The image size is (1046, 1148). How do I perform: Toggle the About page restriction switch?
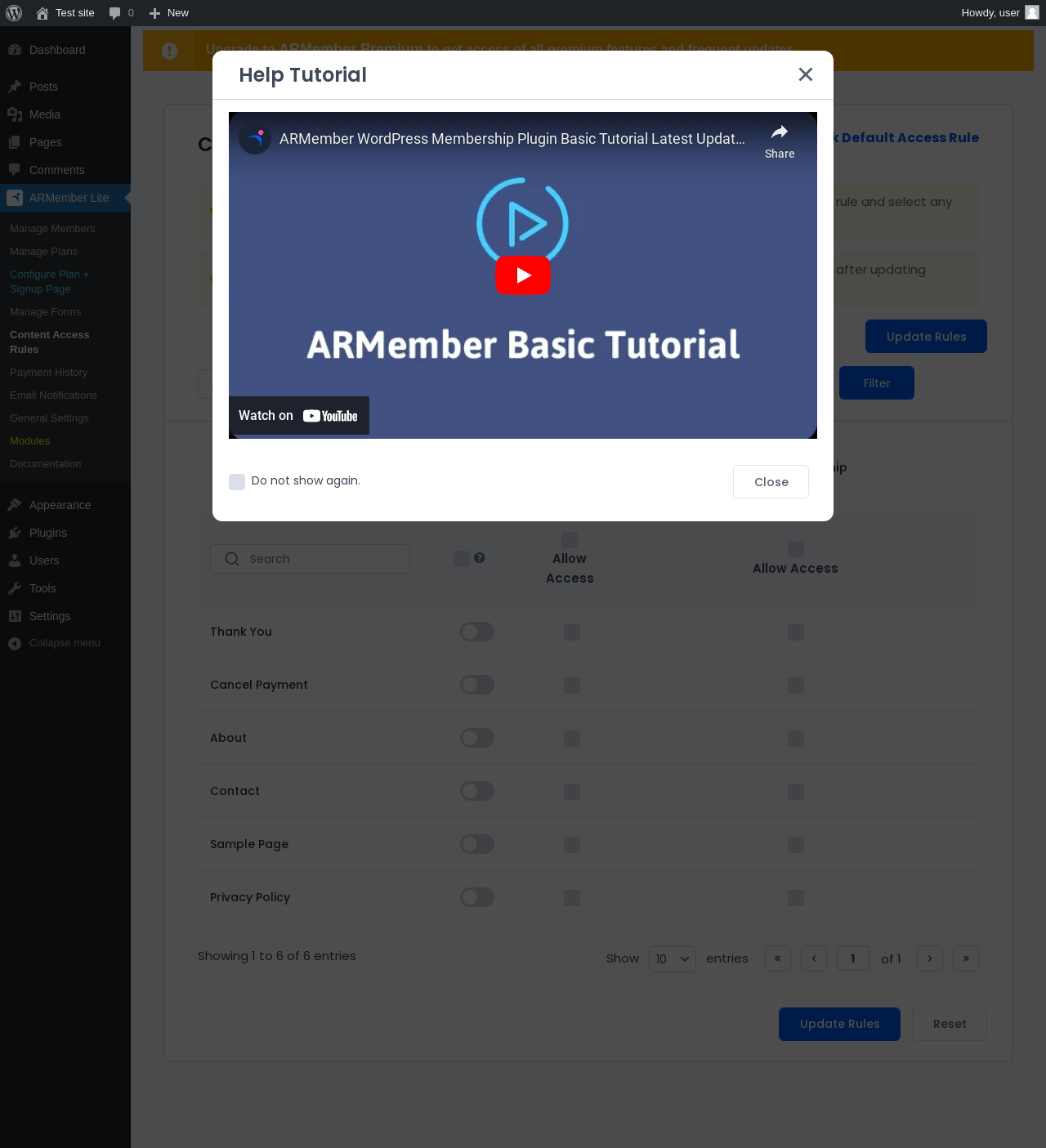click(x=477, y=738)
